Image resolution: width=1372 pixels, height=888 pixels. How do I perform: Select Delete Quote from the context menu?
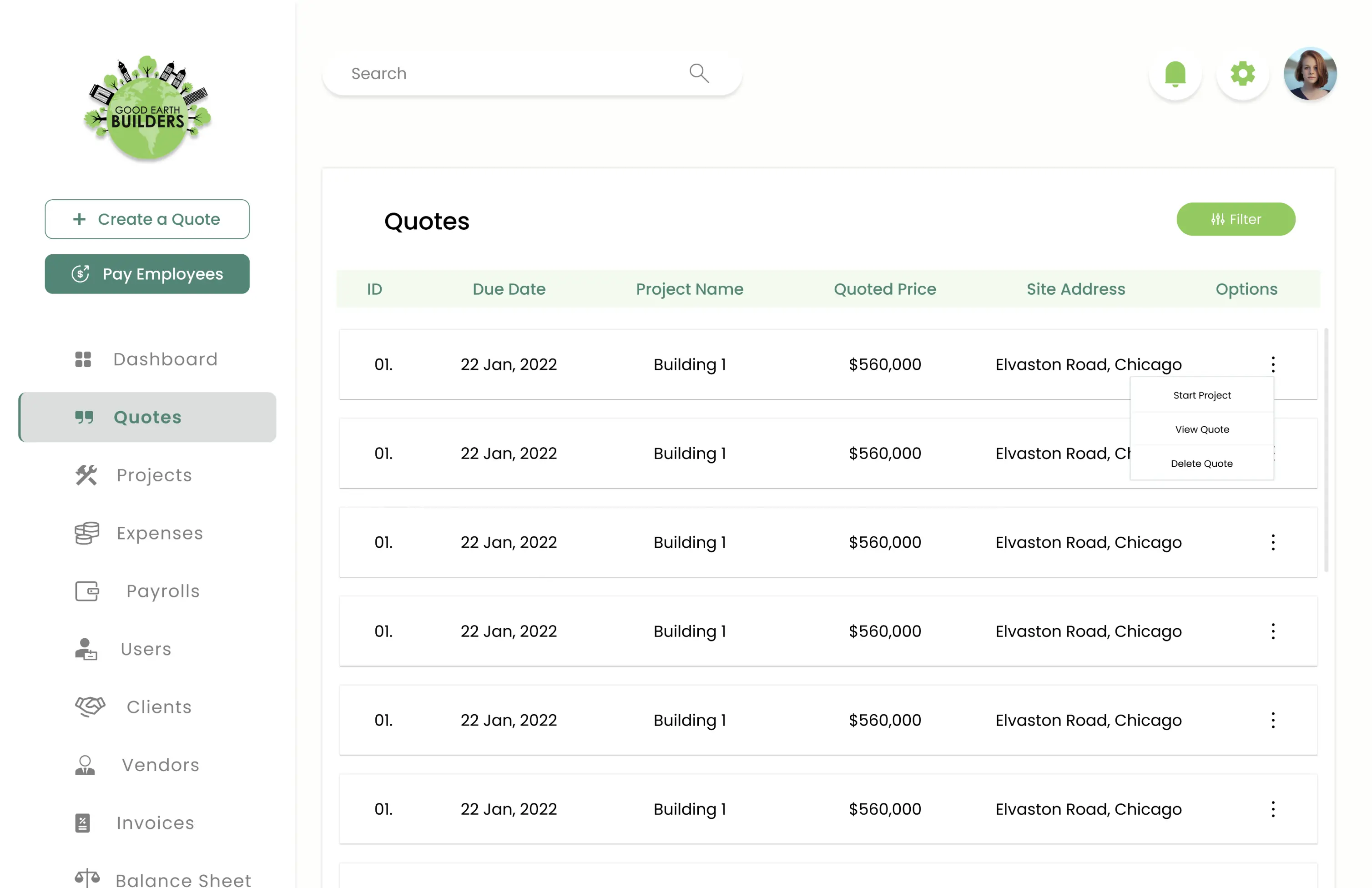1202,464
